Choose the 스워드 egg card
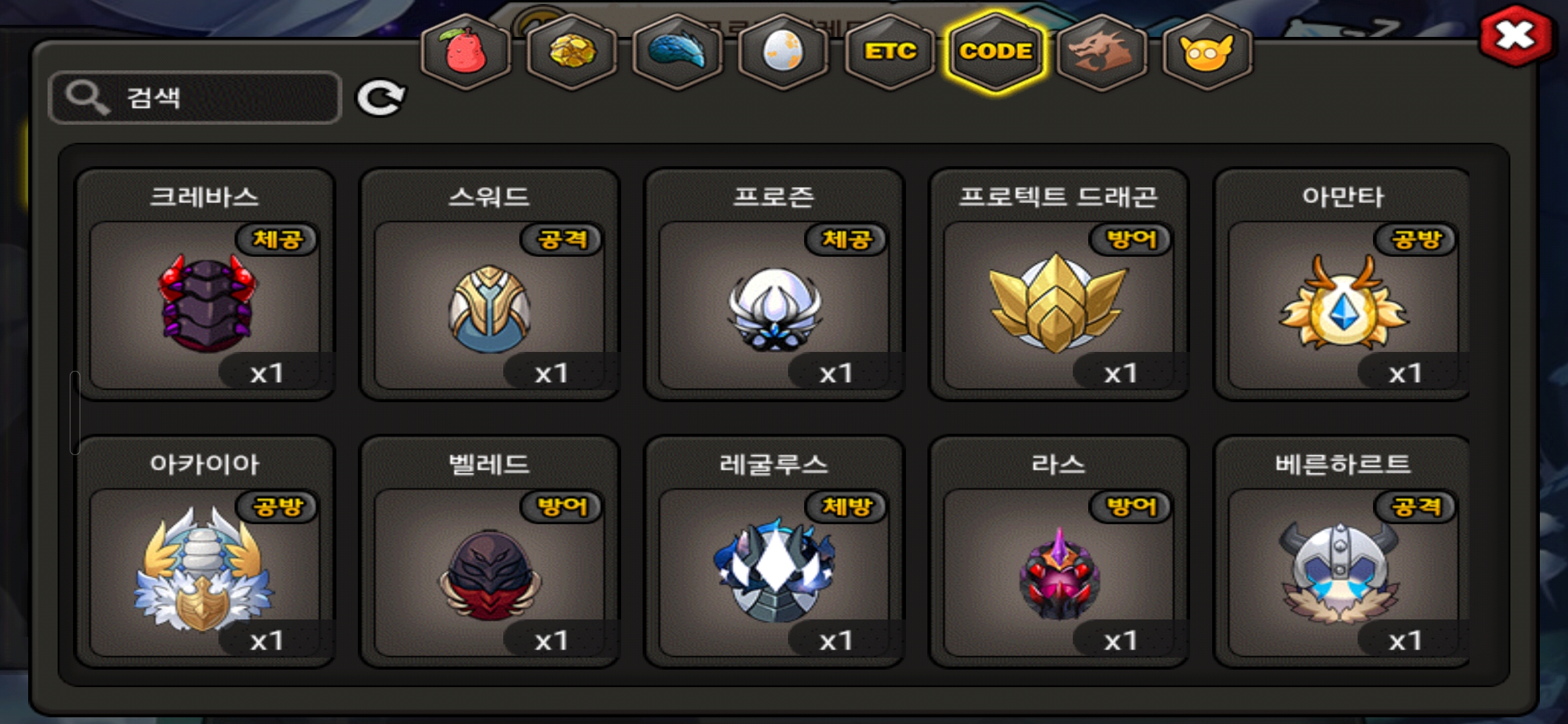Image resolution: width=1568 pixels, height=724 pixels. point(489,284)
